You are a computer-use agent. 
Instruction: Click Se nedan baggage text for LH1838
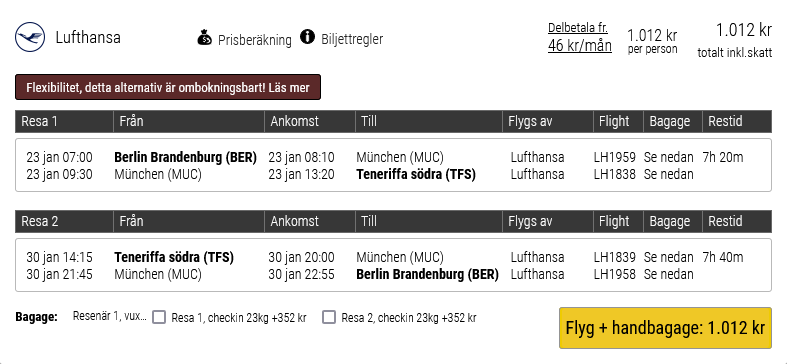[669, 174]
